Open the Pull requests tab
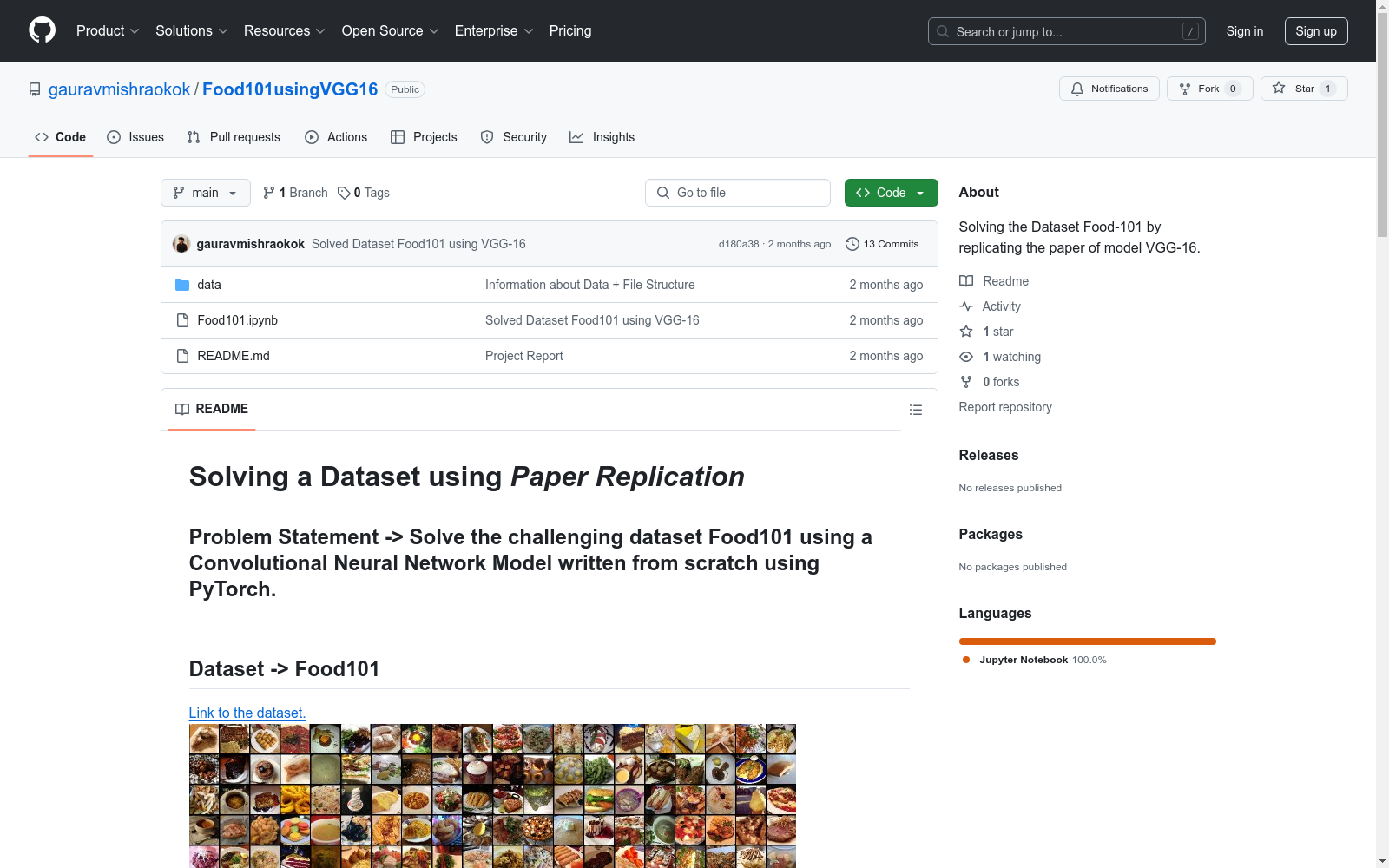The height and width of the screenshot is (868, 1389). [234, 137]
